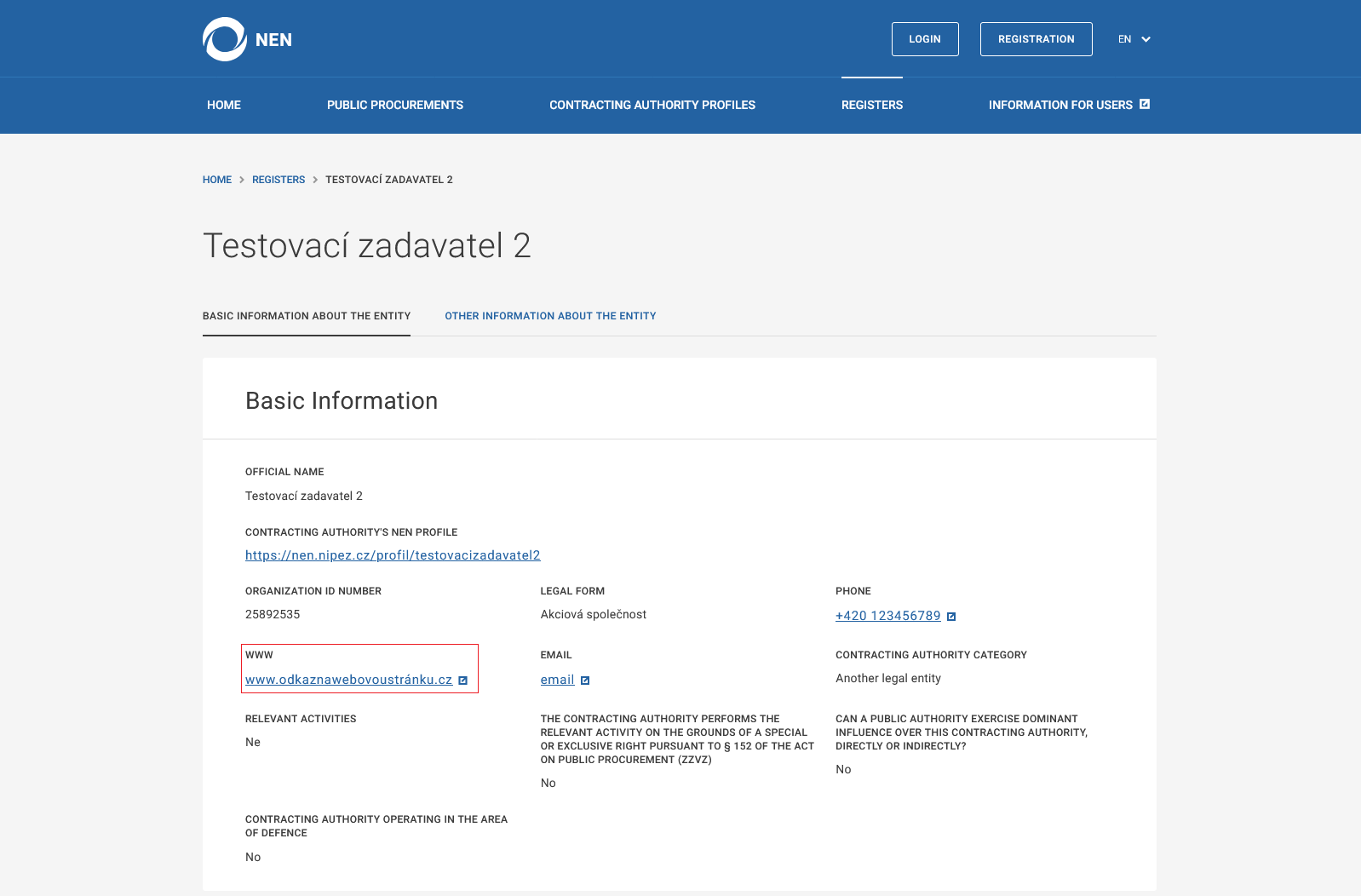1361x896 pixels.
Task: Go to Contracting Authority Profiles menu
Action: point(652,105)
